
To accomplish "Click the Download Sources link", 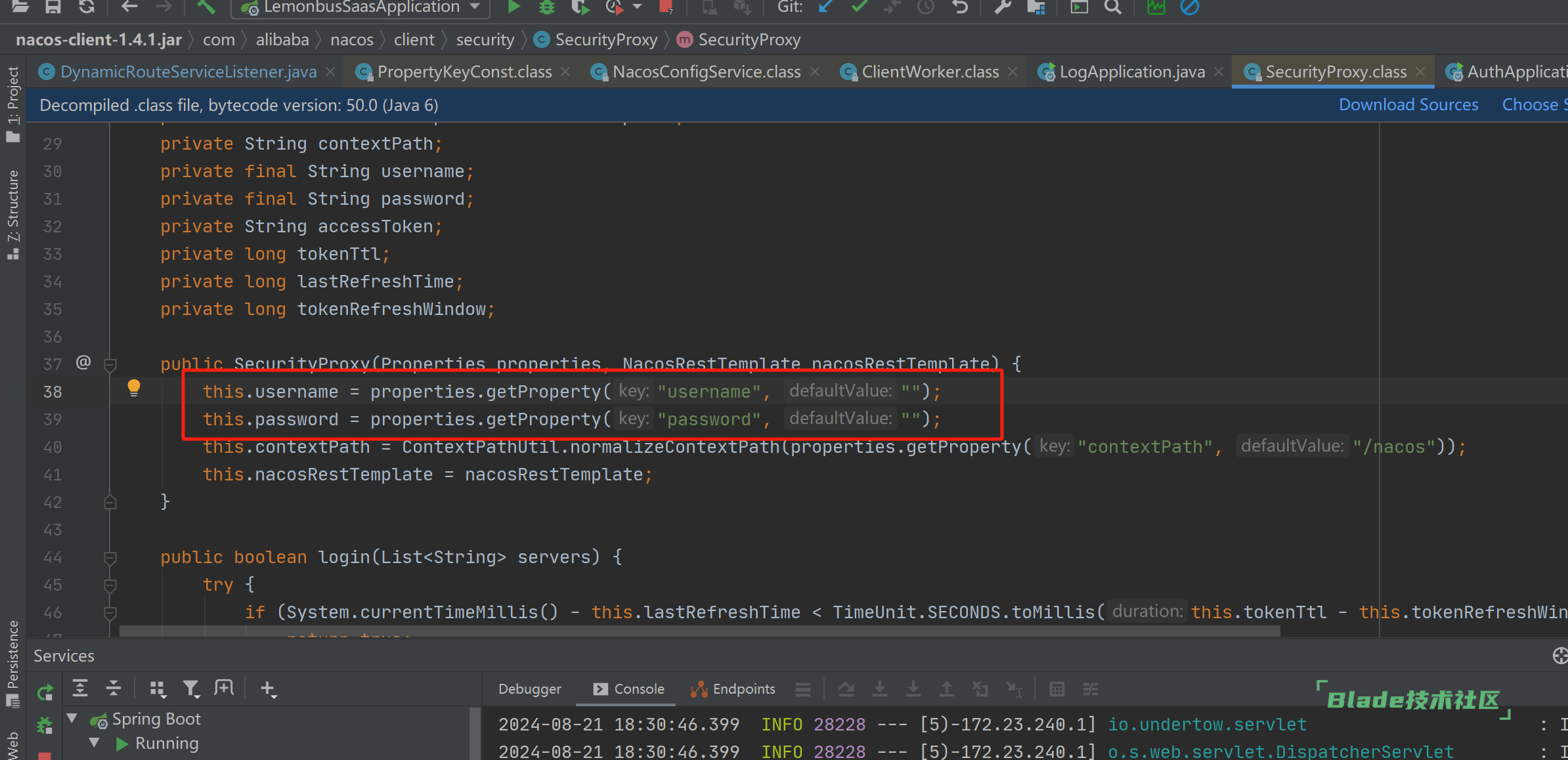I will [1408, 105].
